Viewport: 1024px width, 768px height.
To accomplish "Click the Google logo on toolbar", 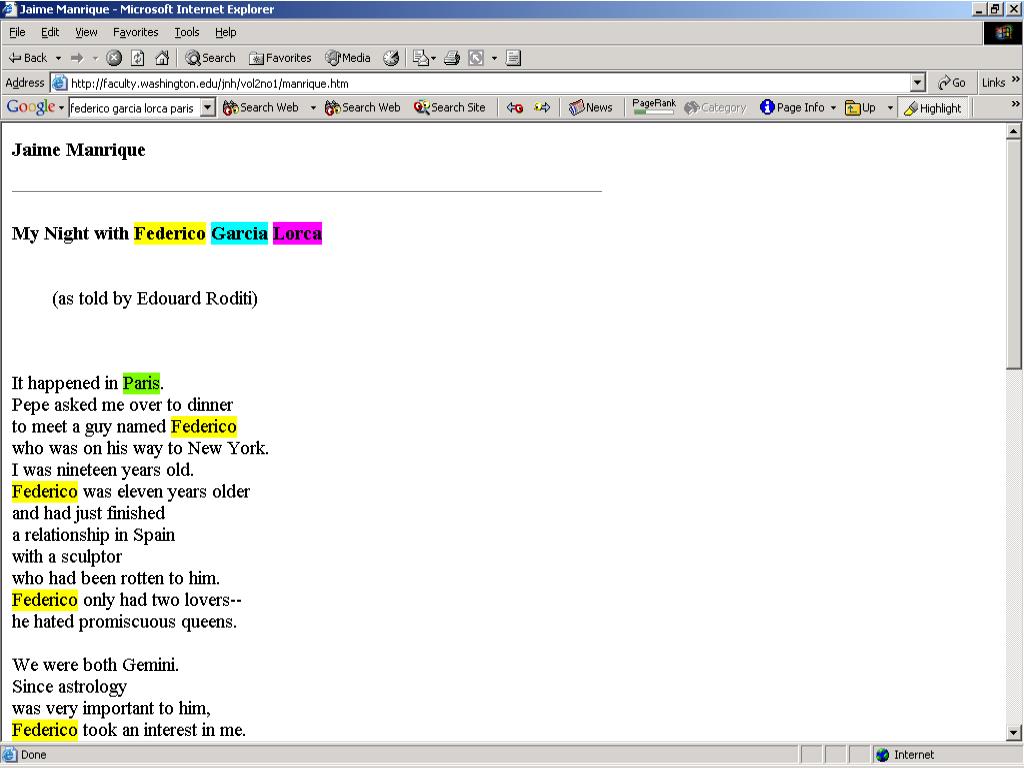I will point(31,107).
